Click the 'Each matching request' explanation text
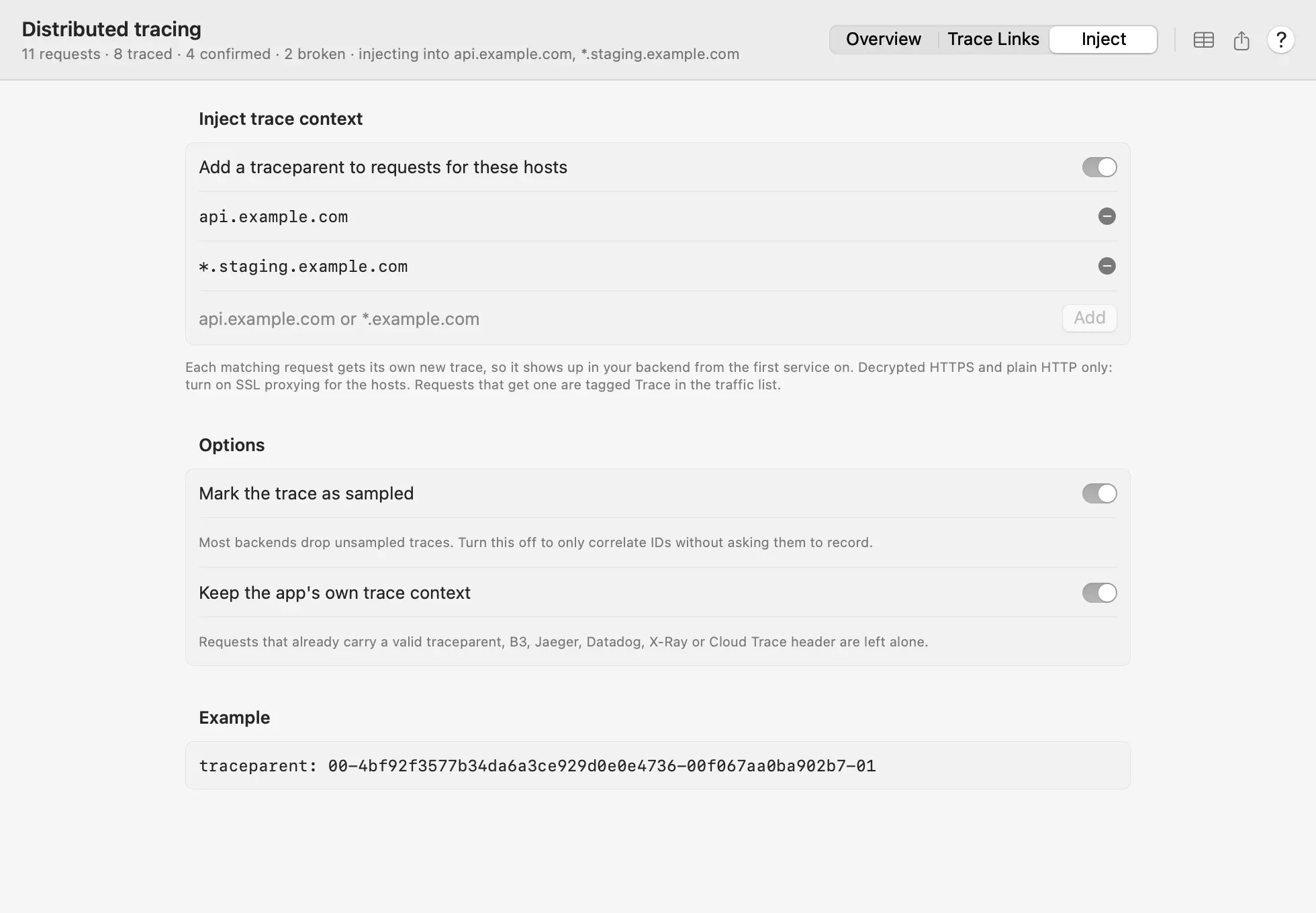Image resolution: width=1316 pixels, height=913 pixels. coord(649,376)
